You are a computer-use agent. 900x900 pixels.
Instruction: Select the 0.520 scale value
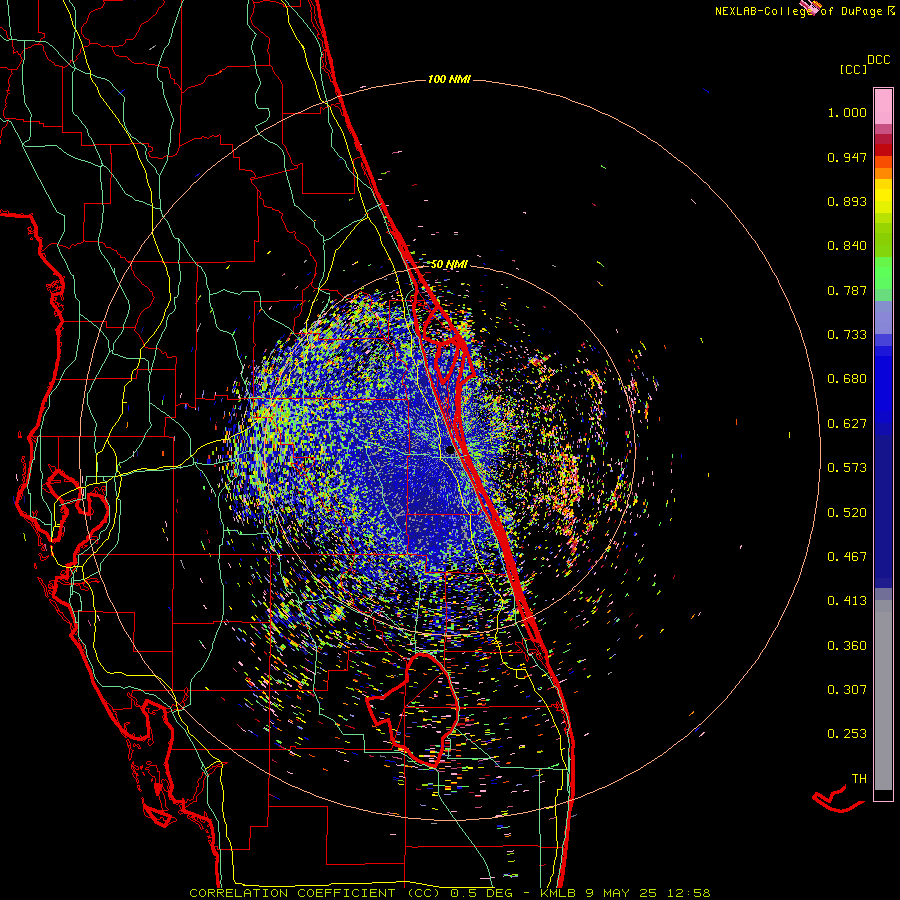(847, 513)
